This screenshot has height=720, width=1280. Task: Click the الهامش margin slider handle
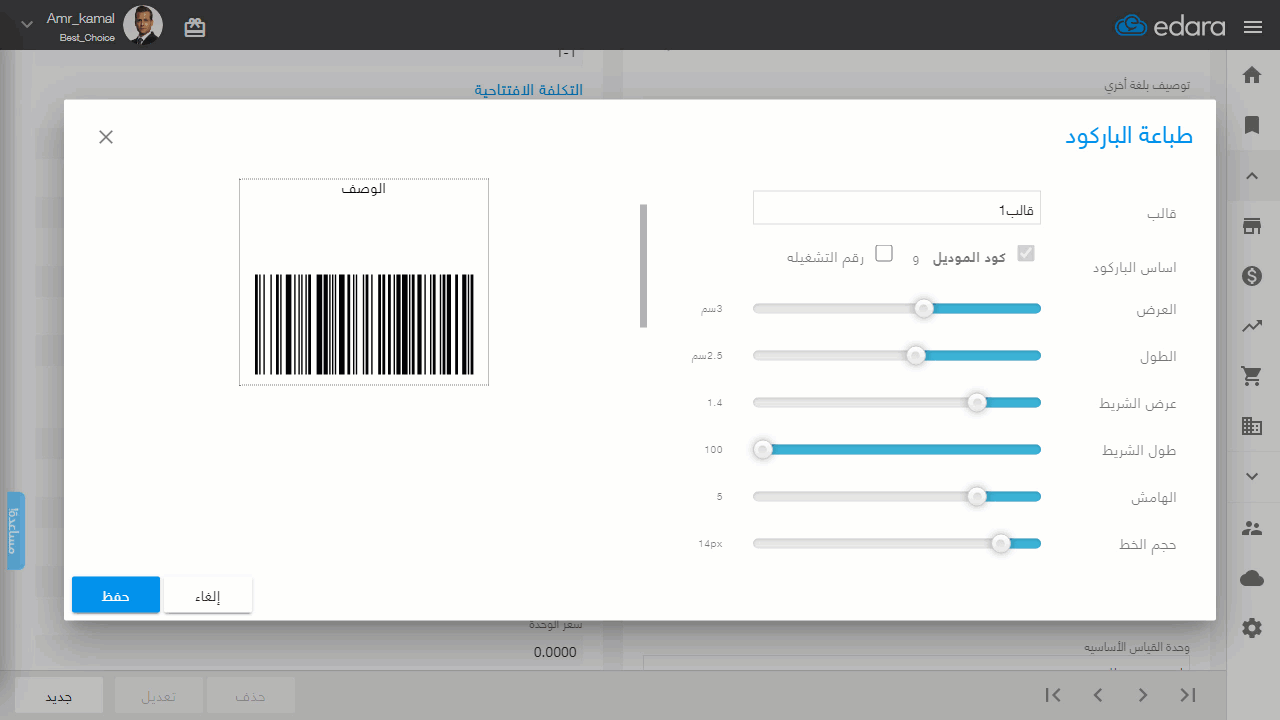click(x=977, y=496)
